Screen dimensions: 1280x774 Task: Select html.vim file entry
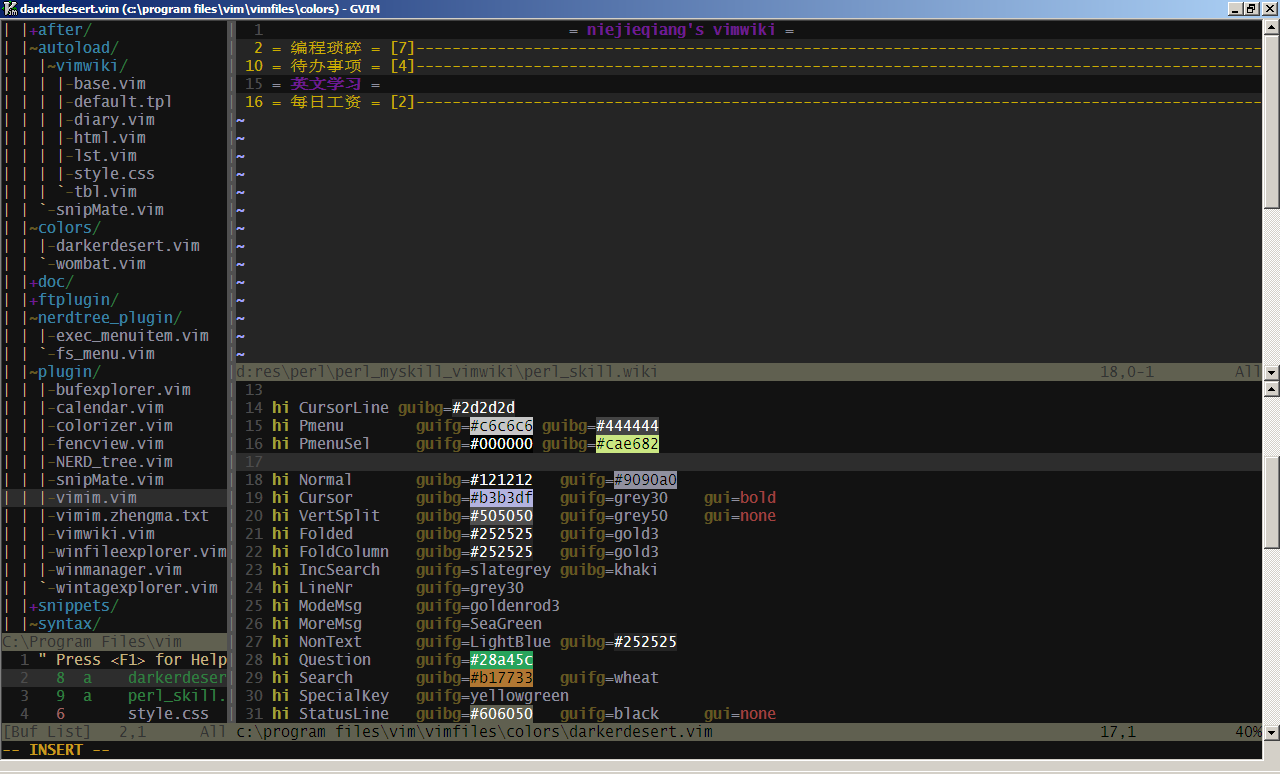point(110,138)
